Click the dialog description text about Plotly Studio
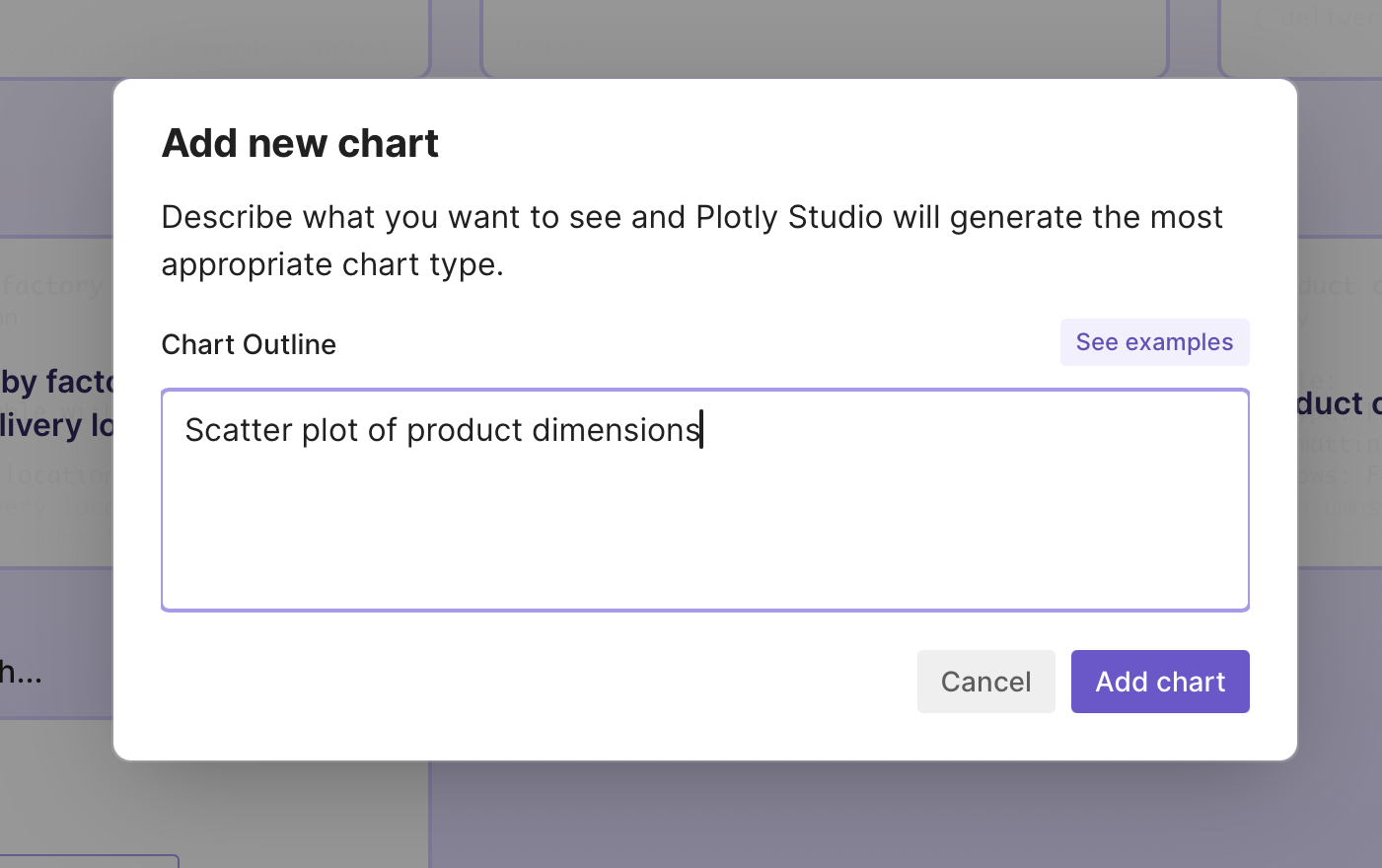 click(691, 240)
